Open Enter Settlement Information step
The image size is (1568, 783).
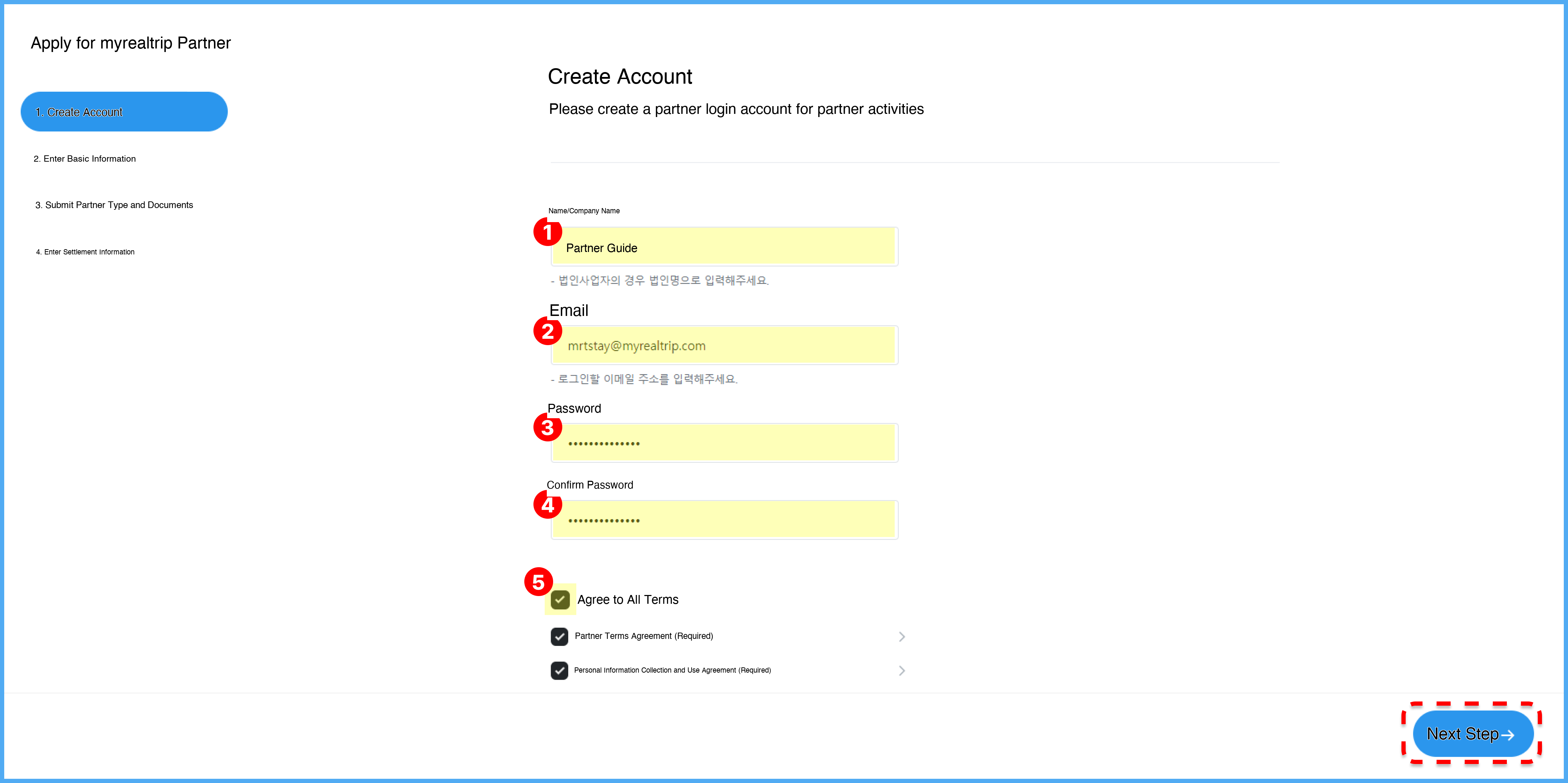85,252
